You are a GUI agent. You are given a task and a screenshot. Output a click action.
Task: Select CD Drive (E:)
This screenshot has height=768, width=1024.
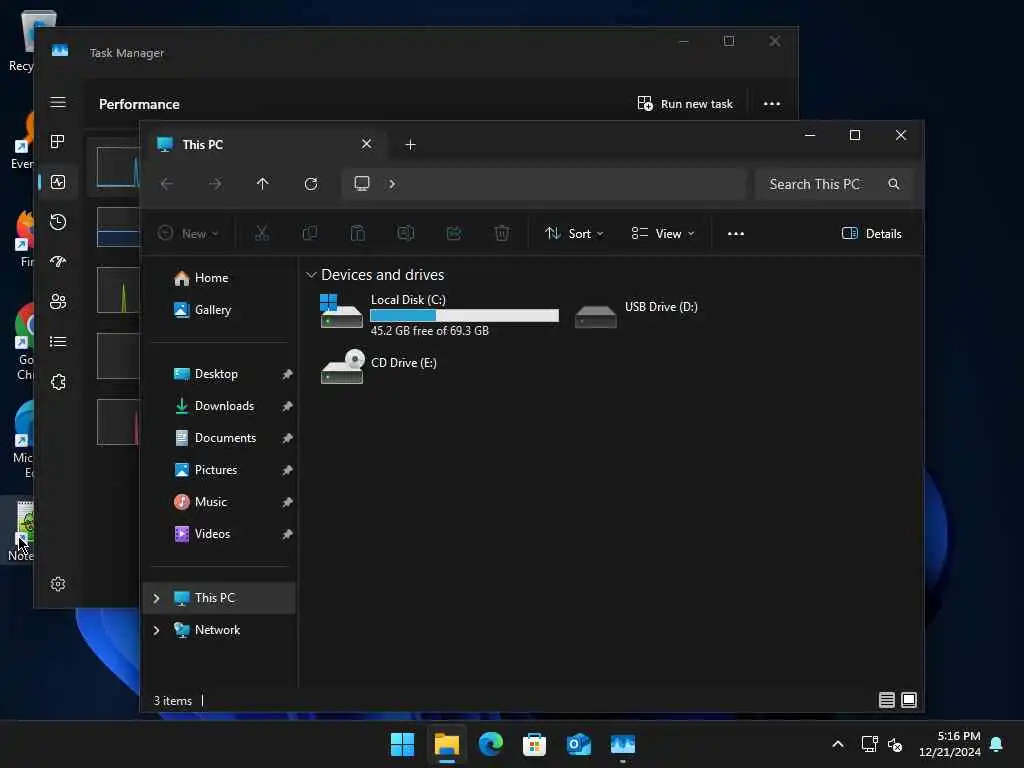pos(379,366)
